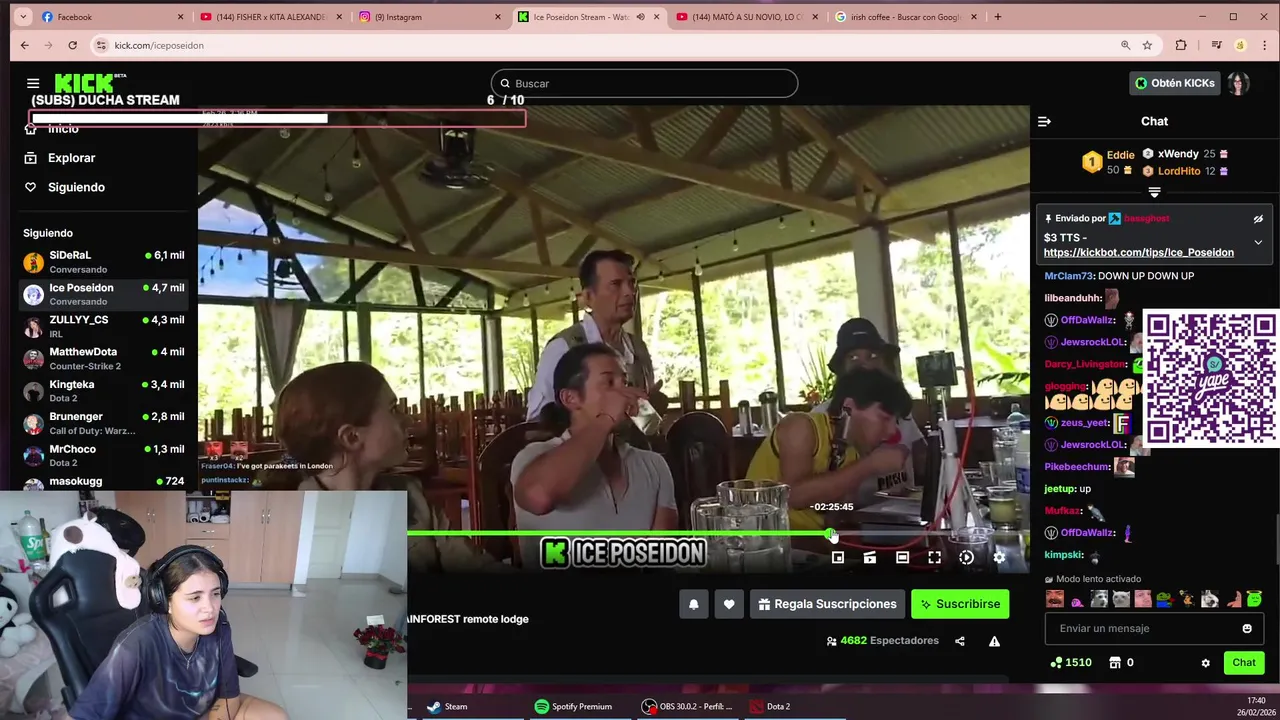The width and height of the screenshot is (1280, 720).
Task: Open Spotify Premium from the taskbar
Action: click(572, 707)
